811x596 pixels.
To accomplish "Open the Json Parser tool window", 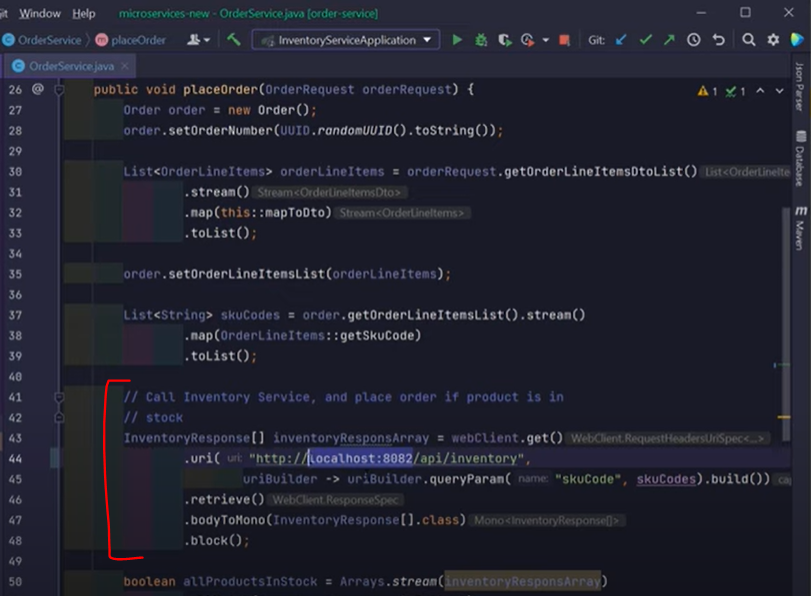I will pyautogui.click(x=800, y=87).
